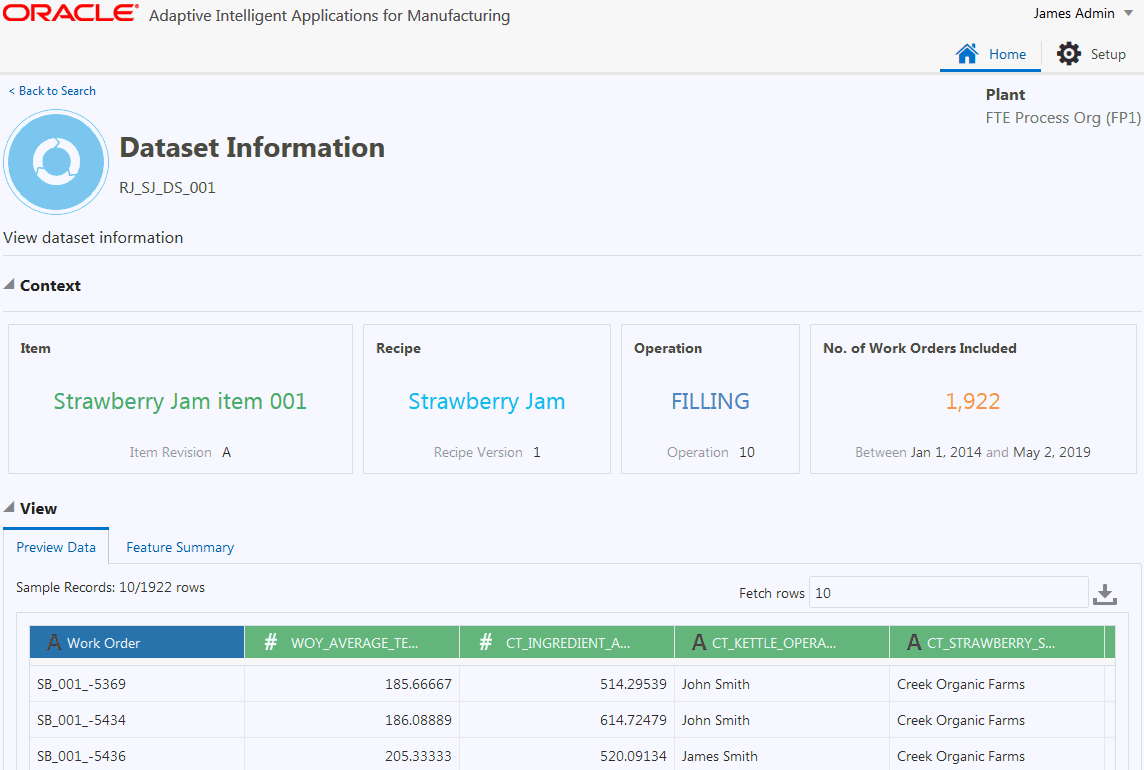Click the Recipe Version 1 label
Screen dimensions: 1144x770
[x=487, y=453]
